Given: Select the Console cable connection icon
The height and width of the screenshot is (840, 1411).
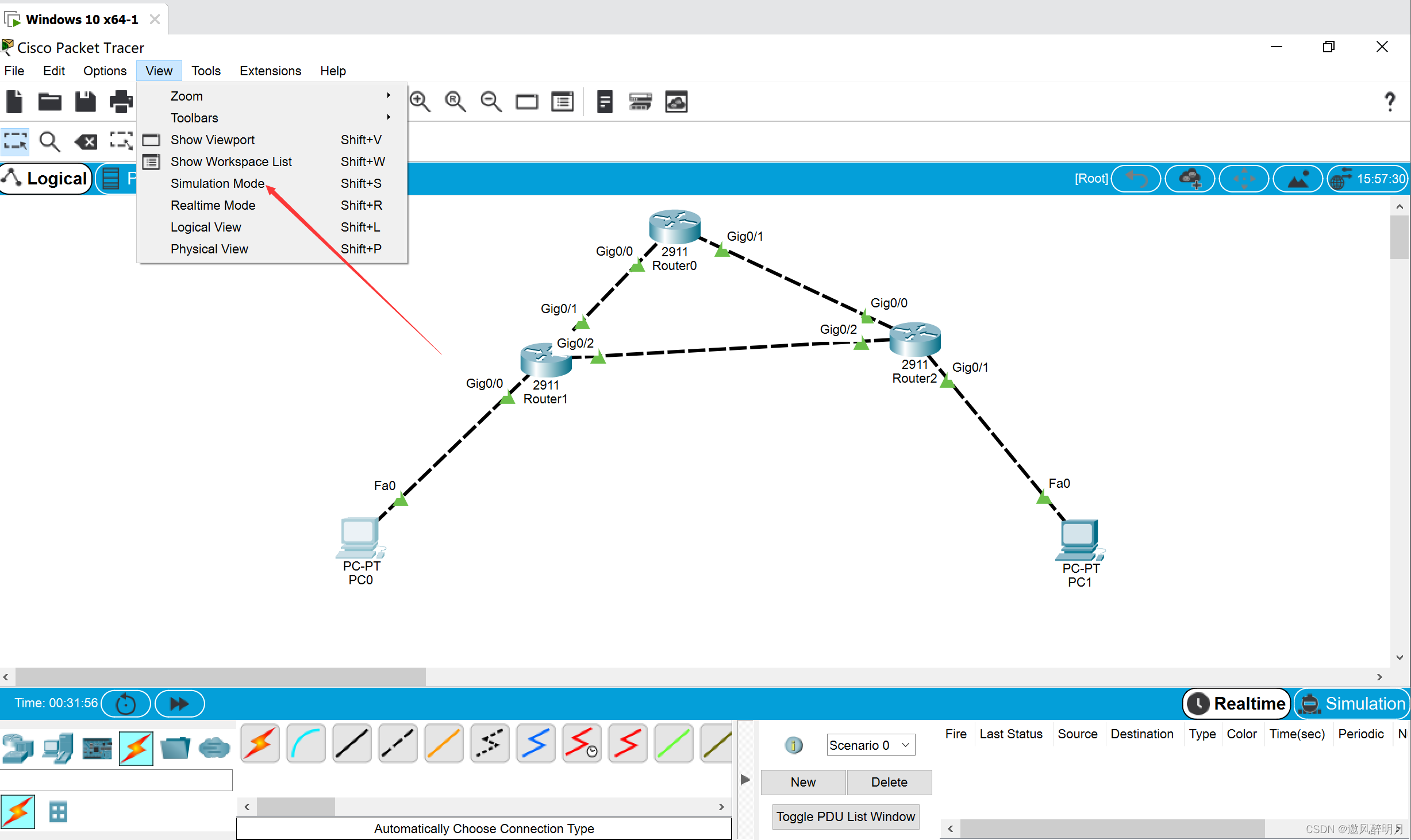Looking at the screenshot, I should tap(306, 743).
